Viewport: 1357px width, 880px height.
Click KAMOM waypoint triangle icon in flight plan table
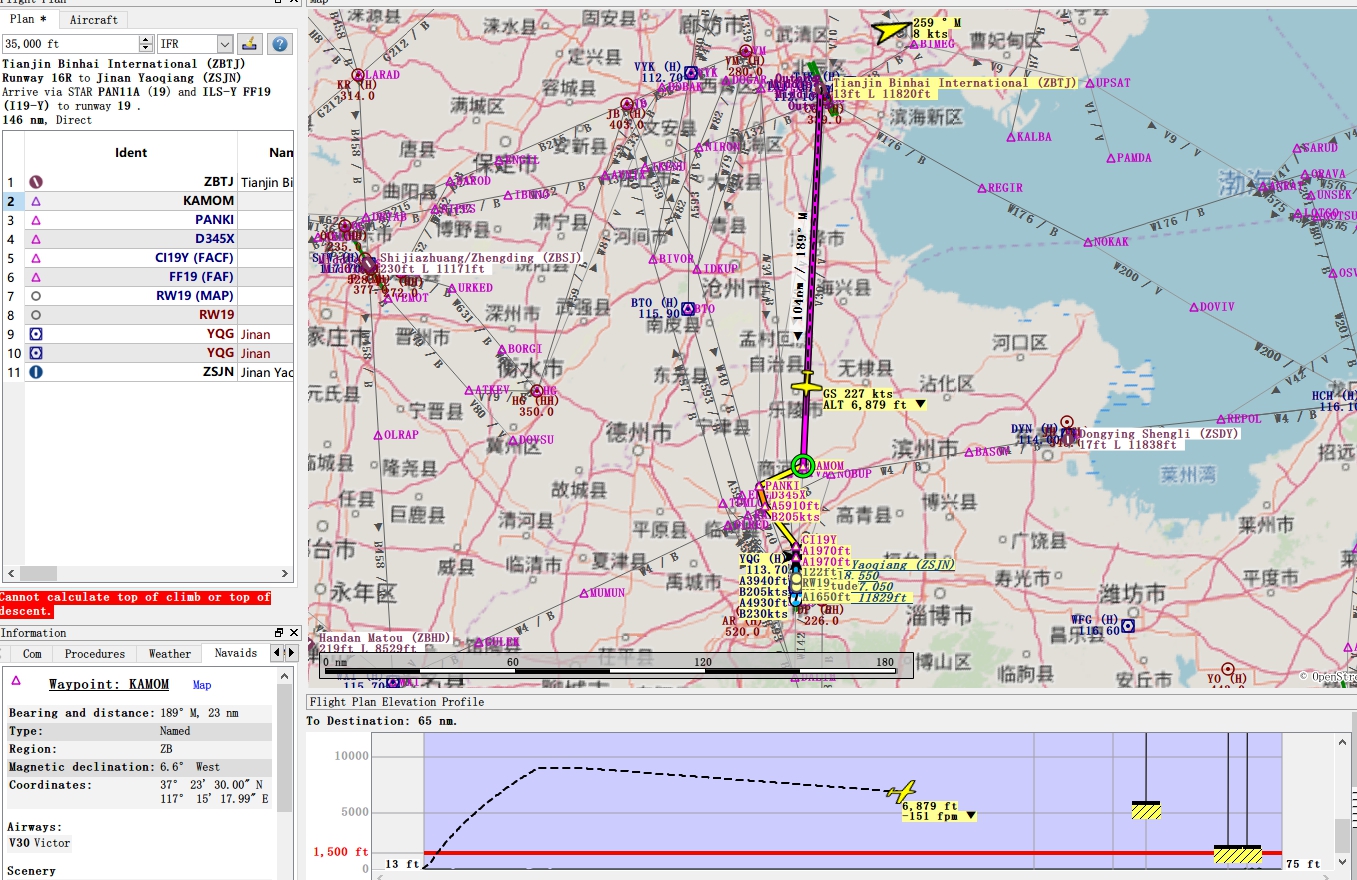[x=36, y=201]
